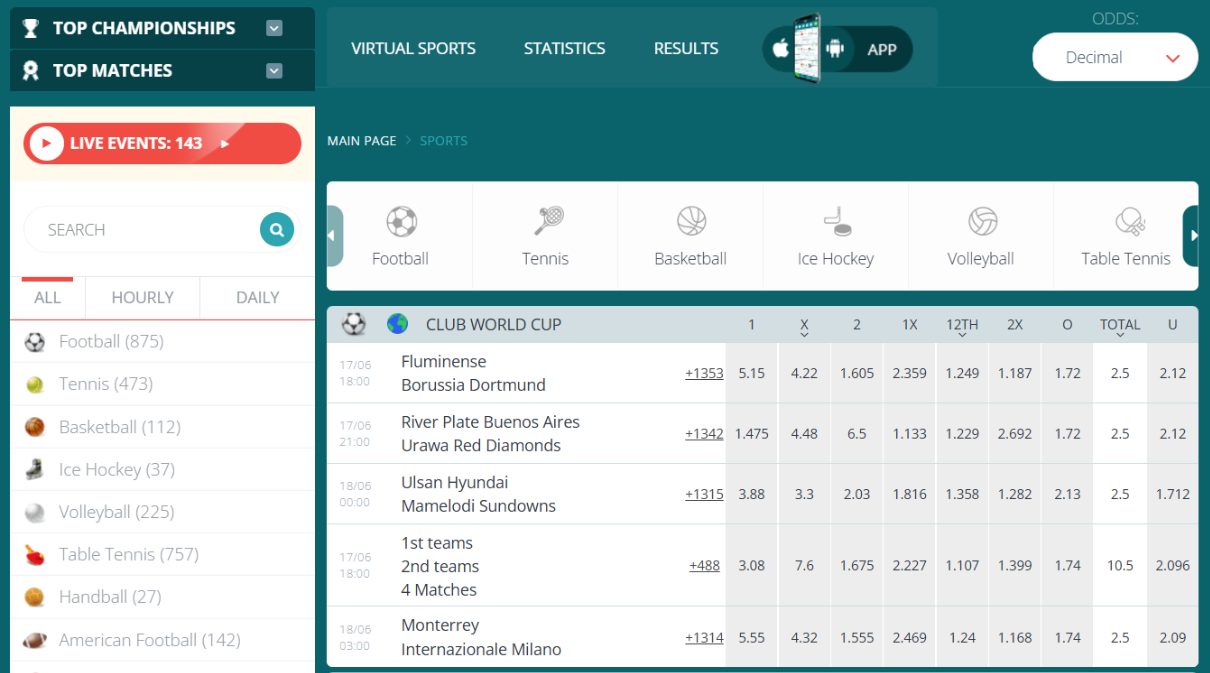Pick the Table Tennis icon in carousel
Screen dimensions: 1210x673
coord(1127,221)
